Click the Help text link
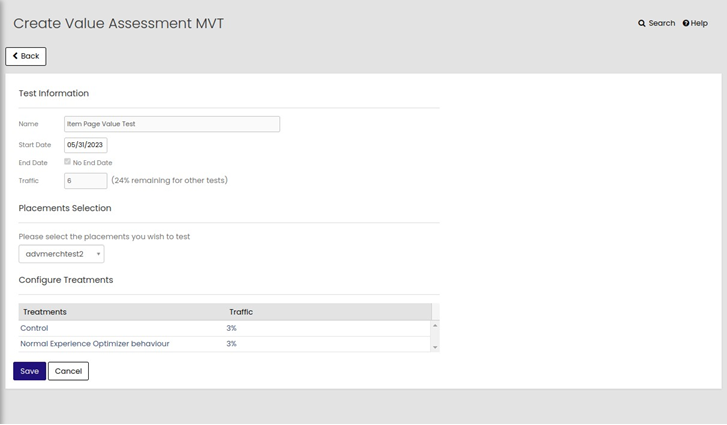The image size is (727, 425). (x=699, y=23)
